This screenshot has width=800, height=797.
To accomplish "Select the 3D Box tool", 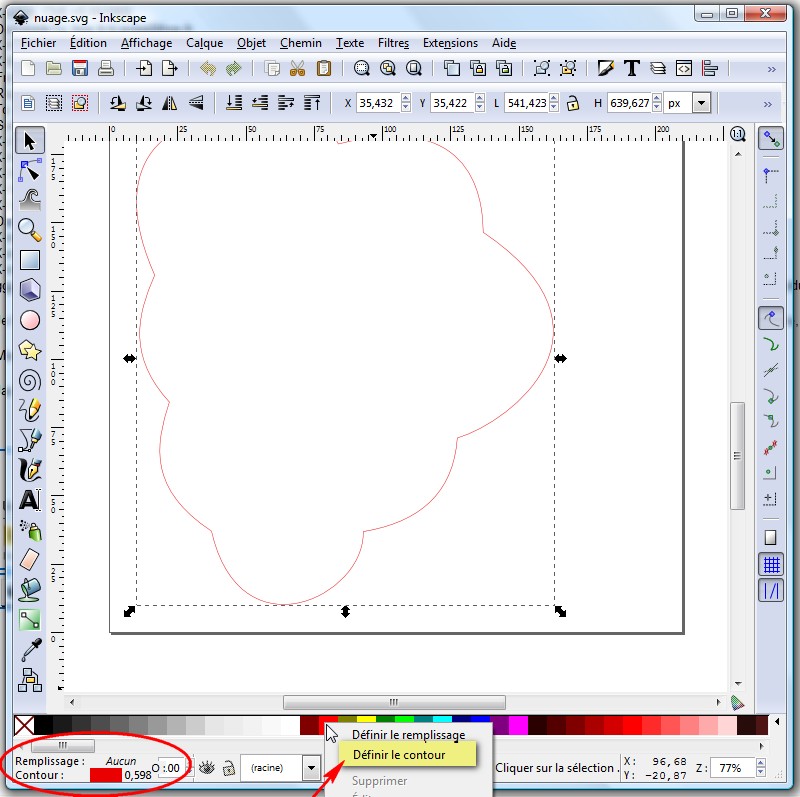I will coord(30,290).
